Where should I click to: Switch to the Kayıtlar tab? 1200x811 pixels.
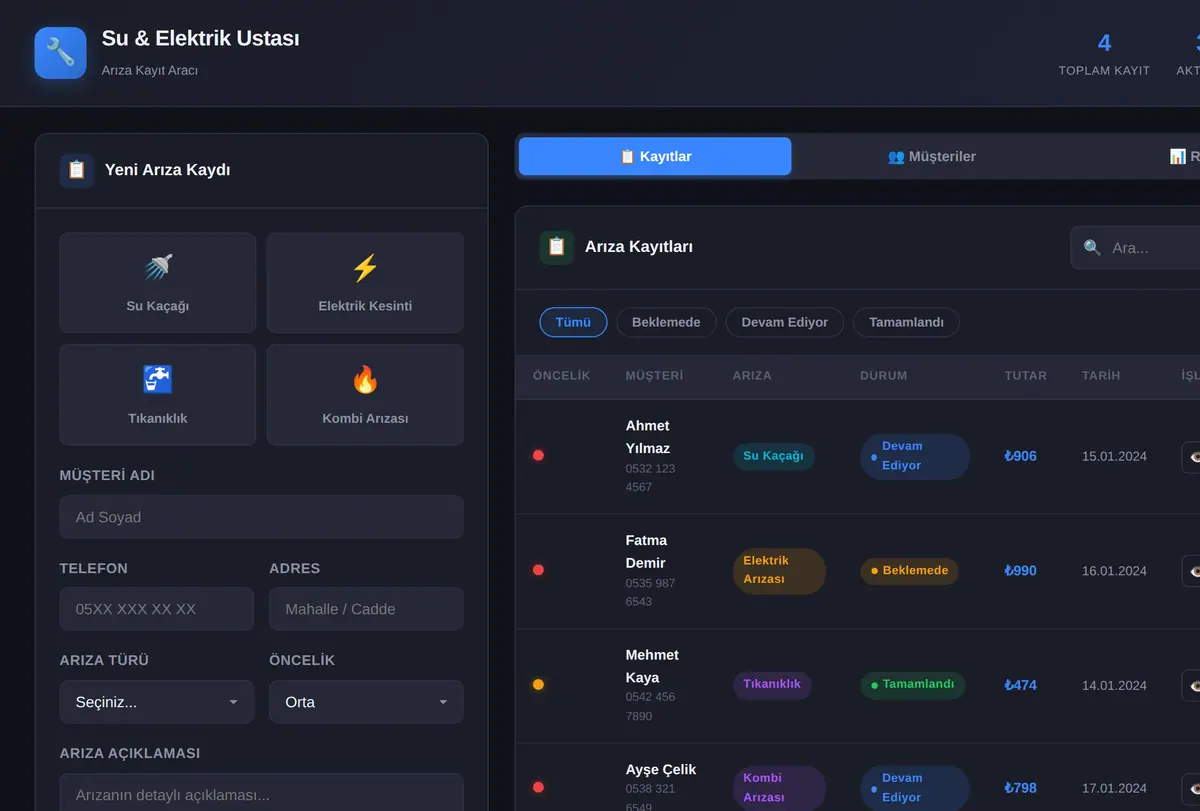[655, 156]
